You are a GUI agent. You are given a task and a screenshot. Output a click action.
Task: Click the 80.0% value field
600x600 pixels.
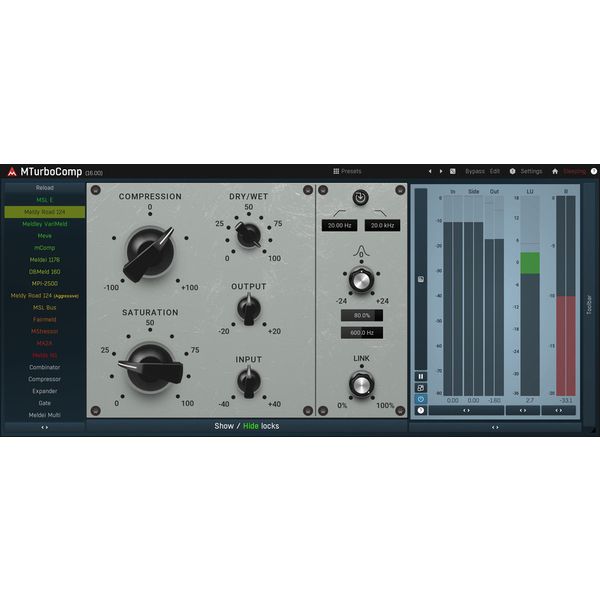[362, 315]
